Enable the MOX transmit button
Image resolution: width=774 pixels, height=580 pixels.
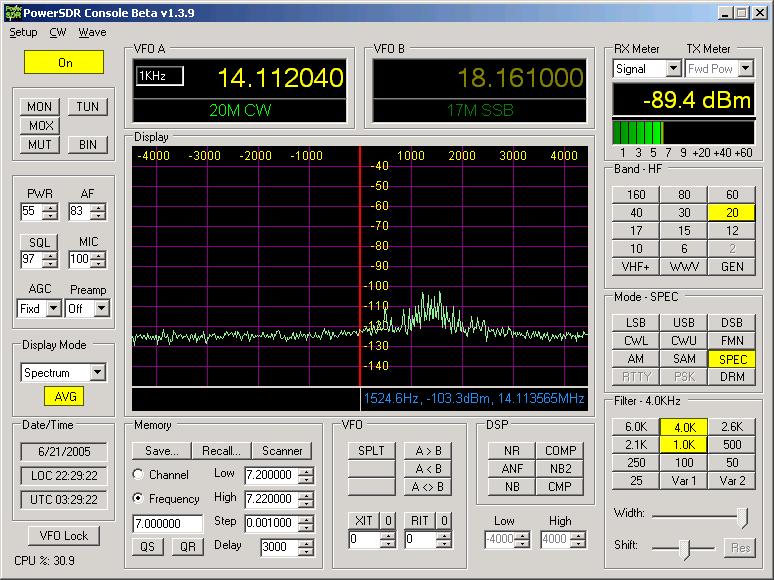point(40,126)
